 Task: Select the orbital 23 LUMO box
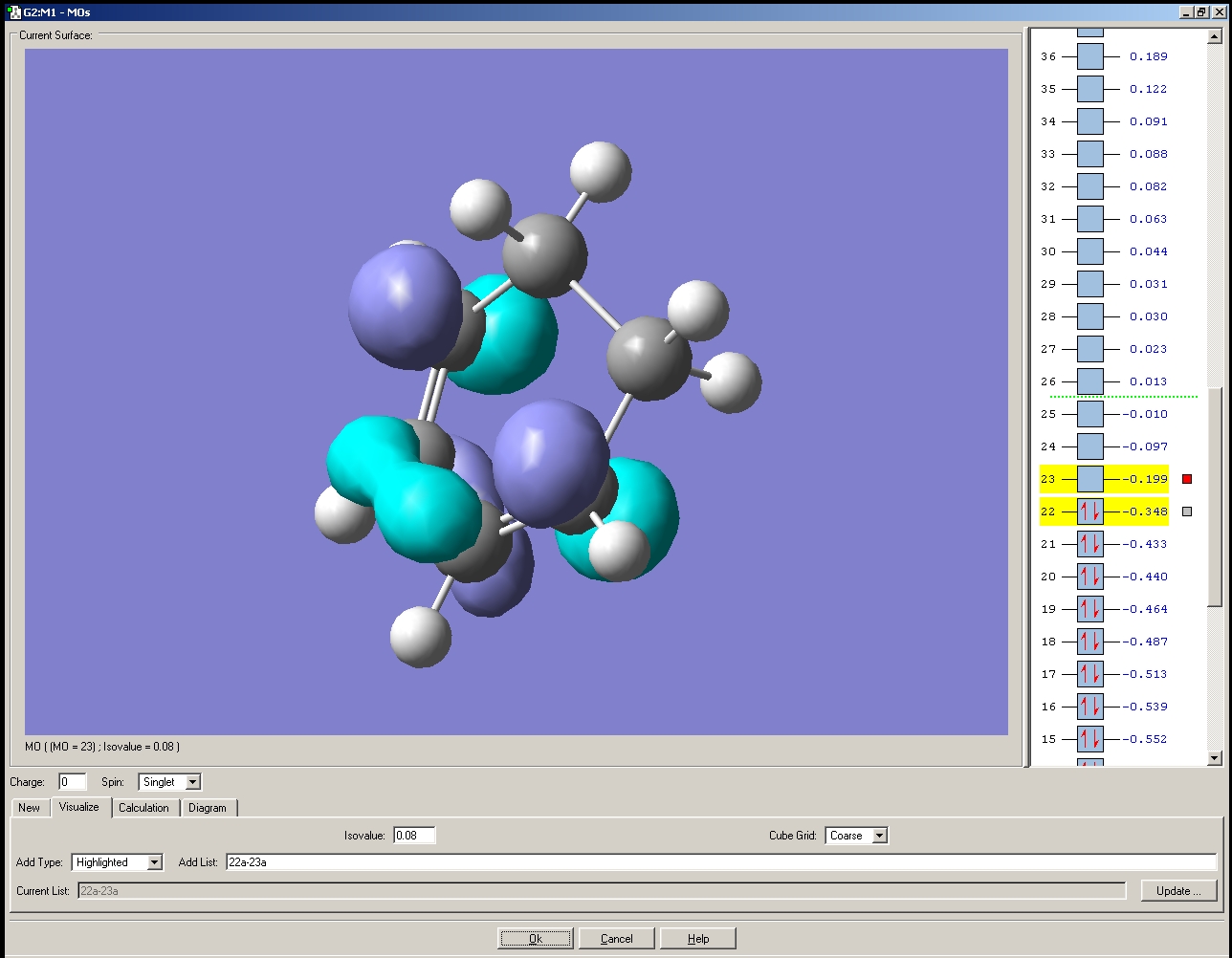pyautogui.click(x=1090, y=479)
